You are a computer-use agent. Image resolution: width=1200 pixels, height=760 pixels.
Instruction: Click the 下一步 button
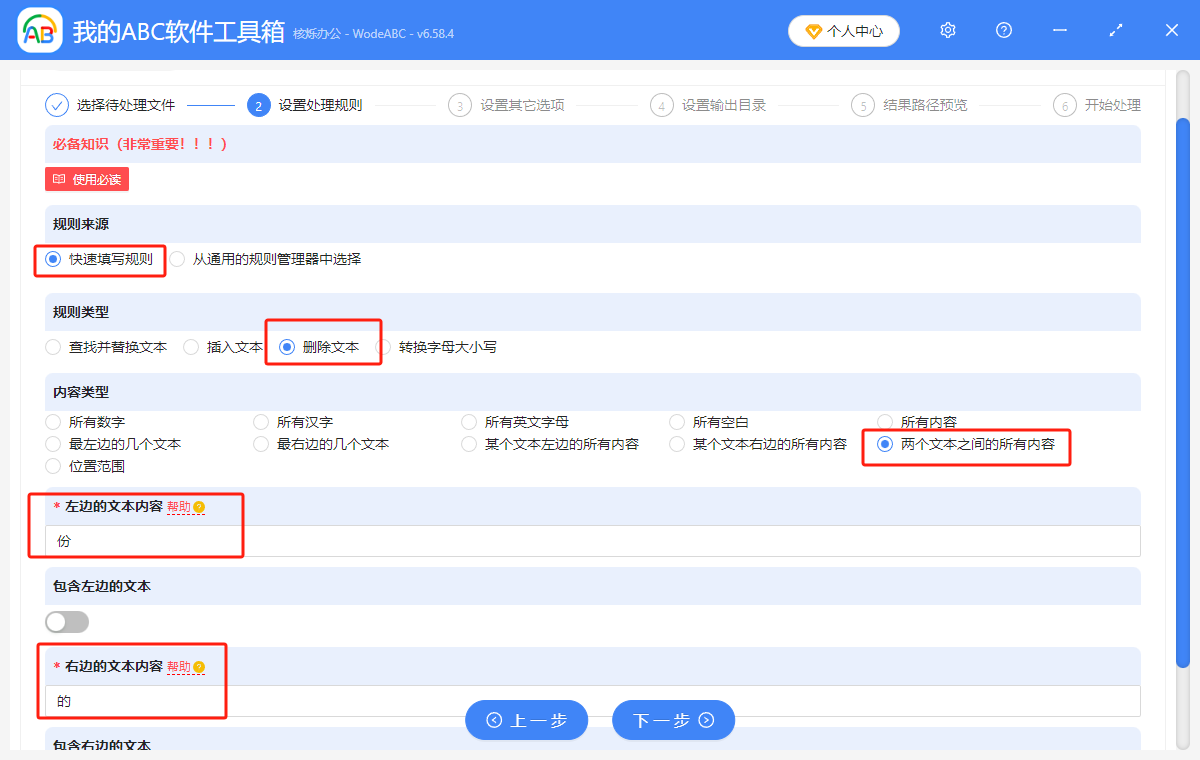click(x=673, y=719)
